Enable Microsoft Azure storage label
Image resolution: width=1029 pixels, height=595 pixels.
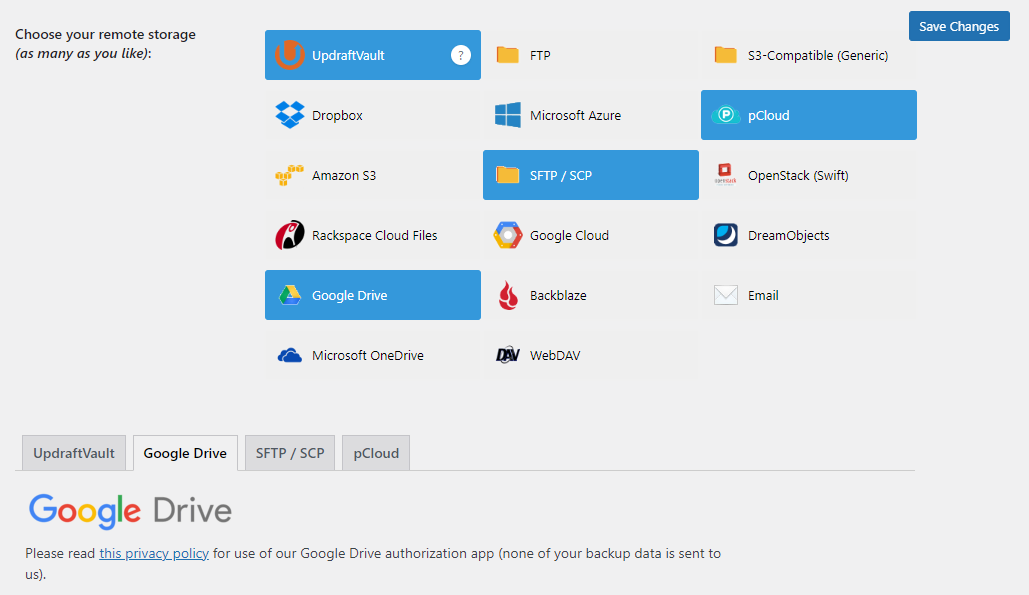(576, 115)
